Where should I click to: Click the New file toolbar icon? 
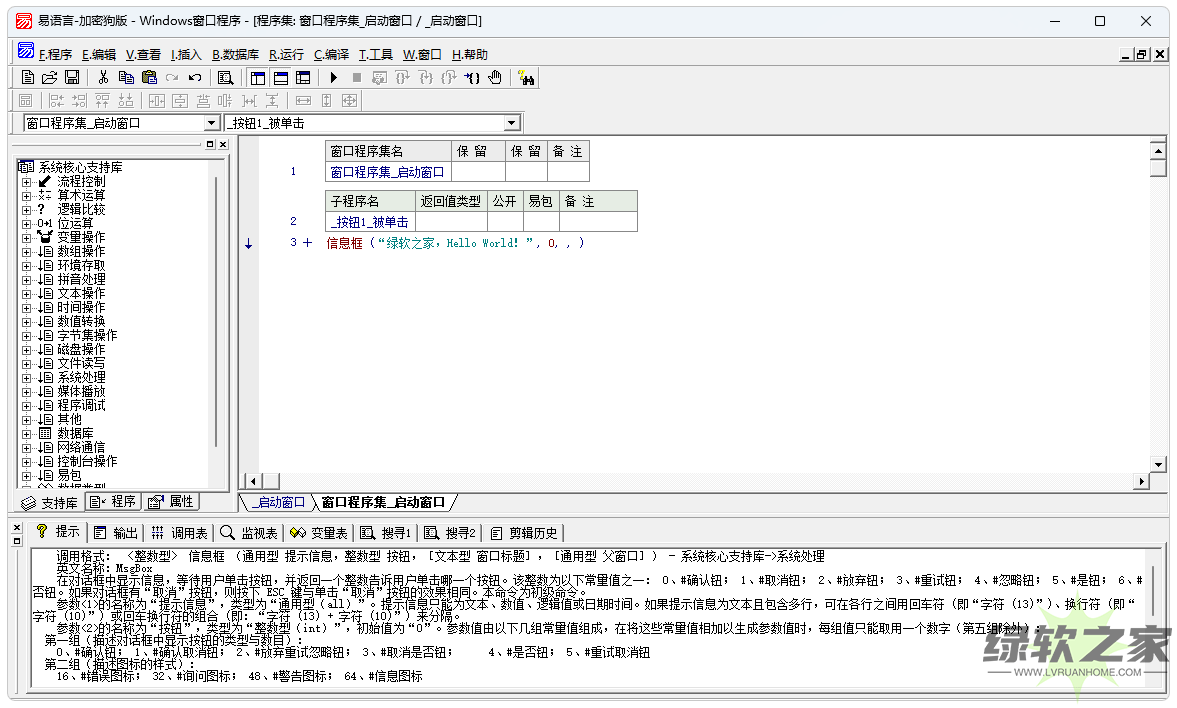28,78
